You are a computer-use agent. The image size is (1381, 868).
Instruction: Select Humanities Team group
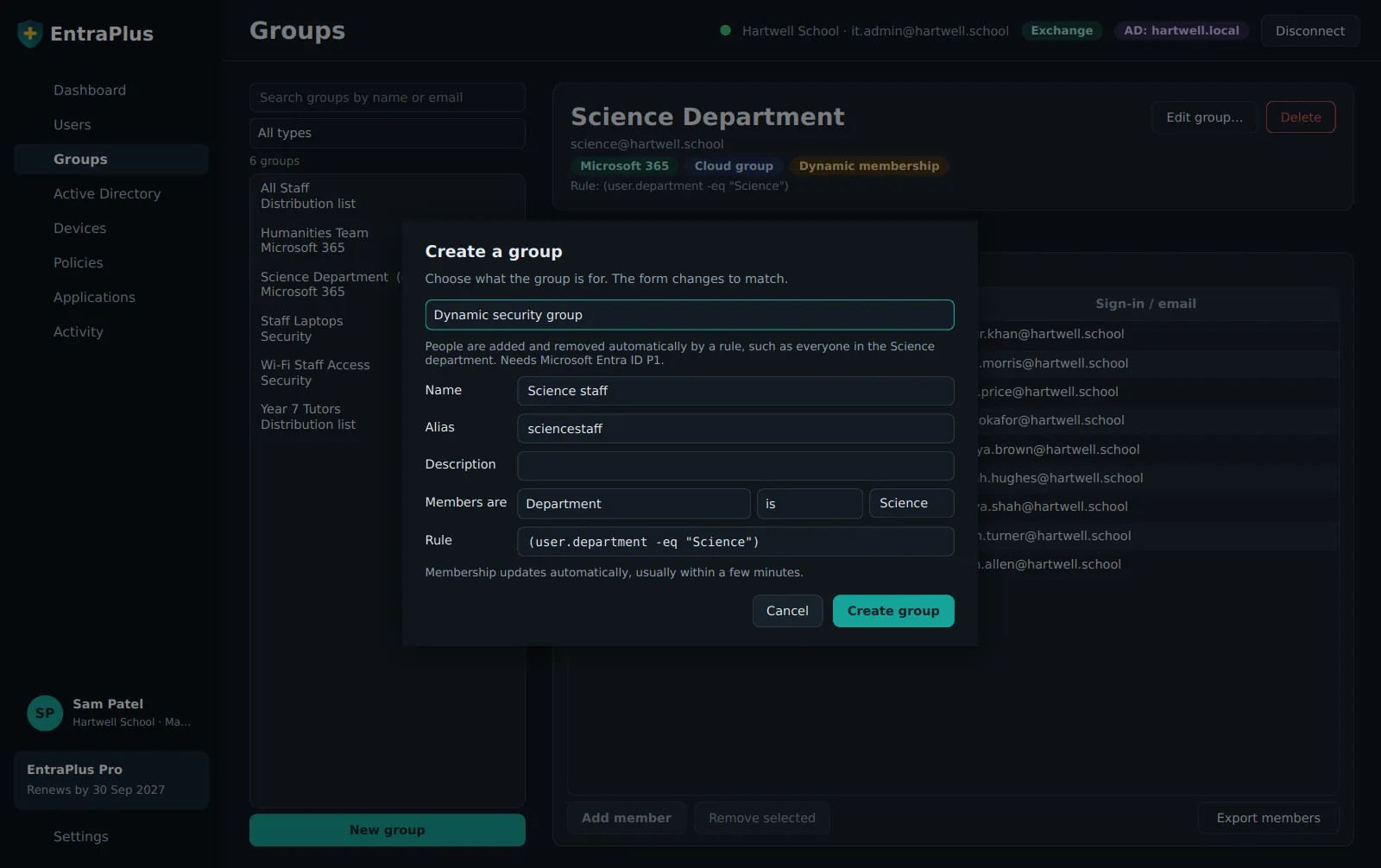point(328,240)
